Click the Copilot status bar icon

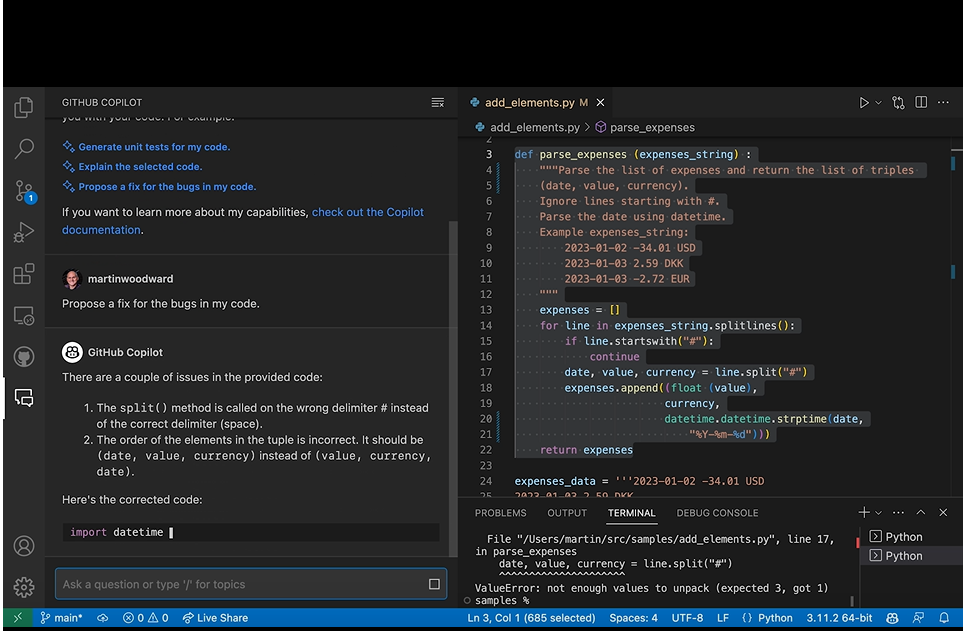coord(892,617)
